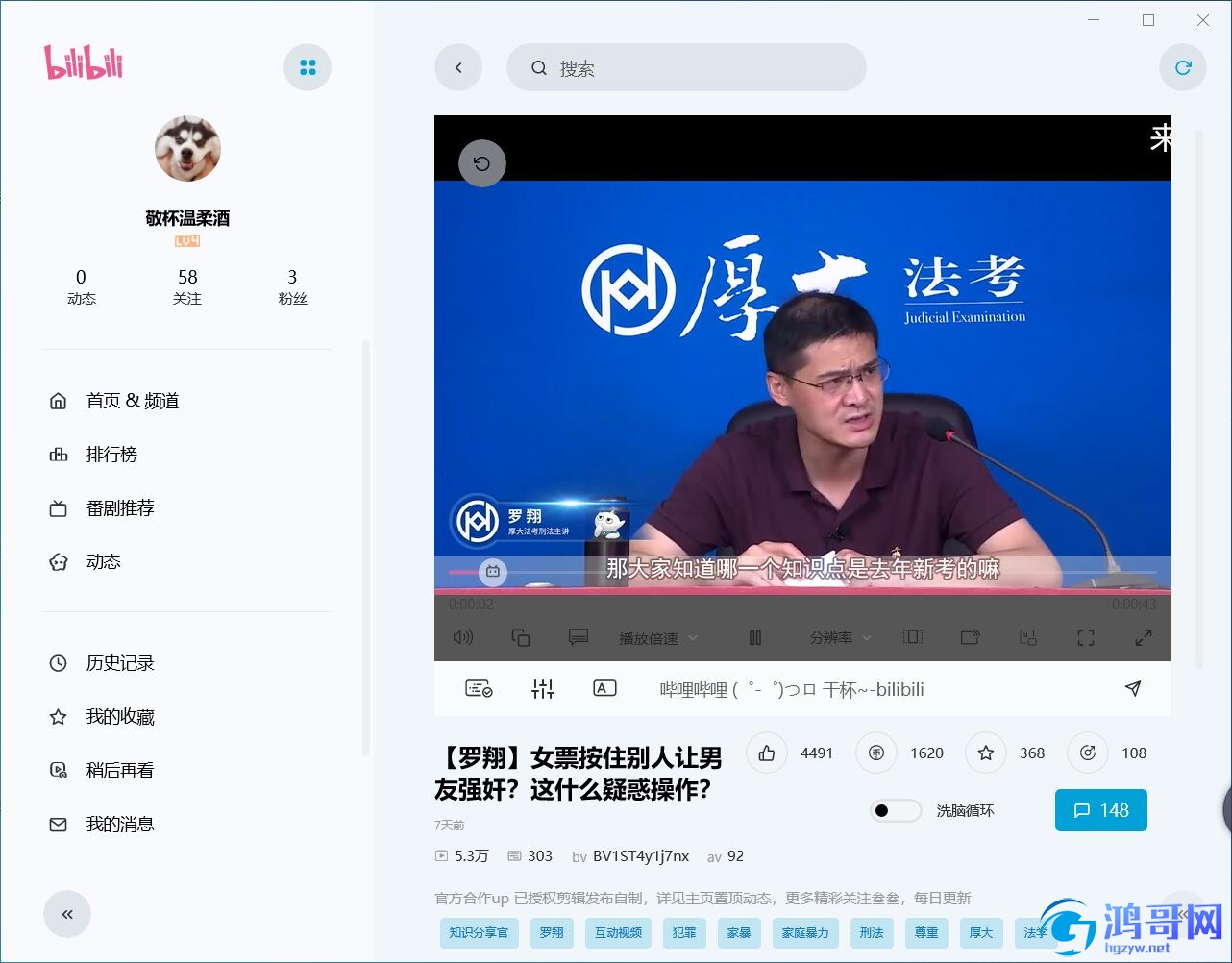Click the overlapping windows icon in player
Viewport: 1232px width, 963px height.
(521, 637)
